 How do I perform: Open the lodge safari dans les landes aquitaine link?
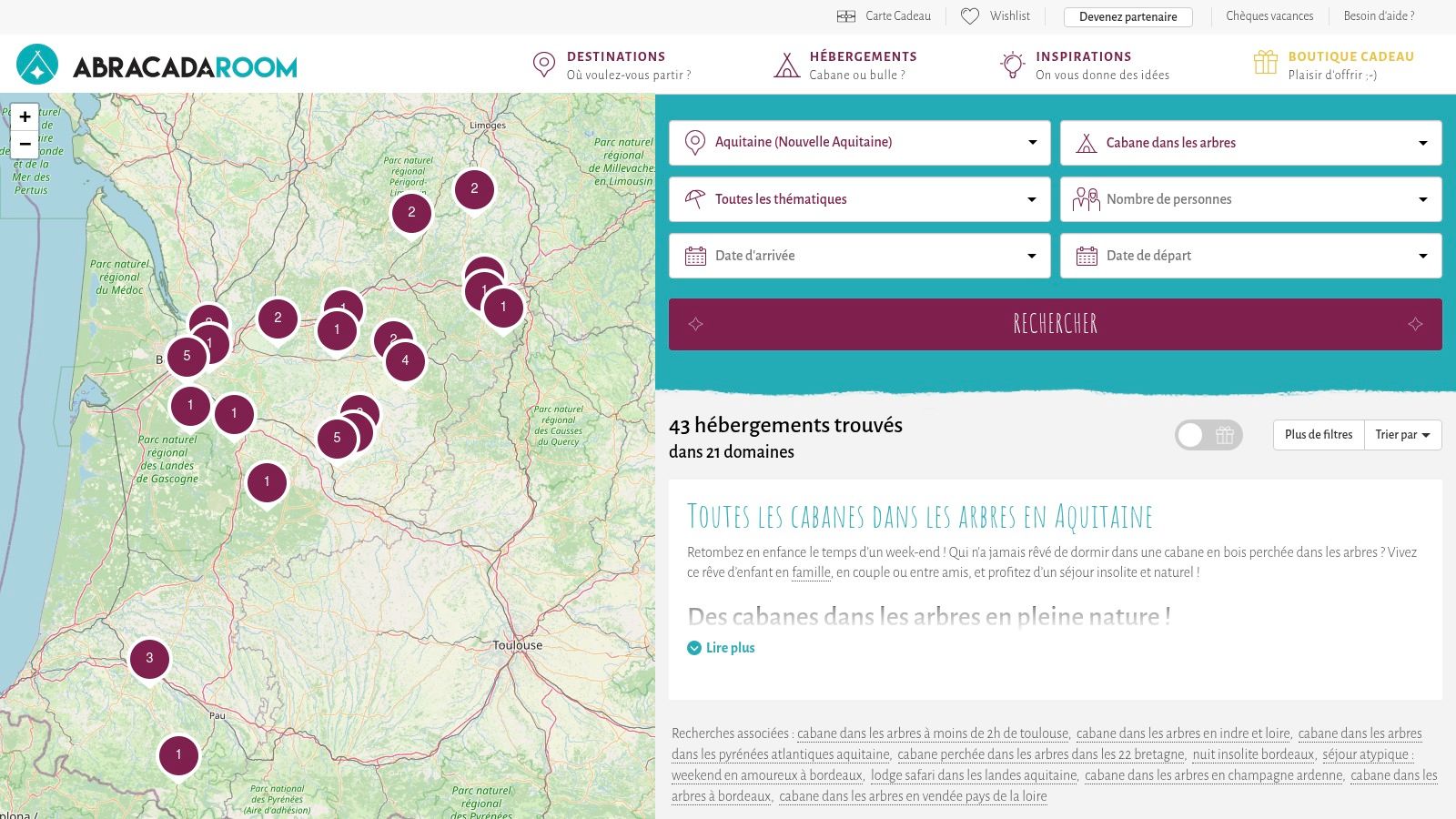point(974,775)
